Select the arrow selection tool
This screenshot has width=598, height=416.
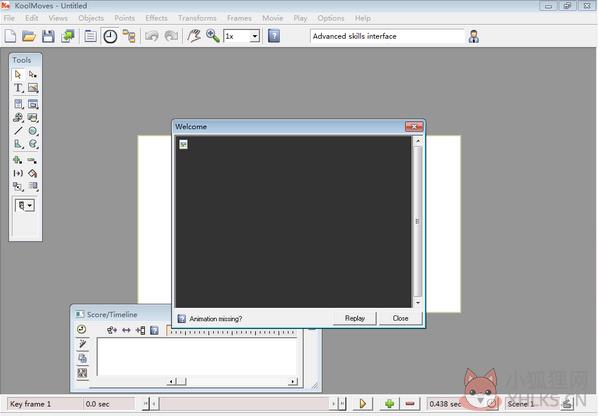point(18,74)
